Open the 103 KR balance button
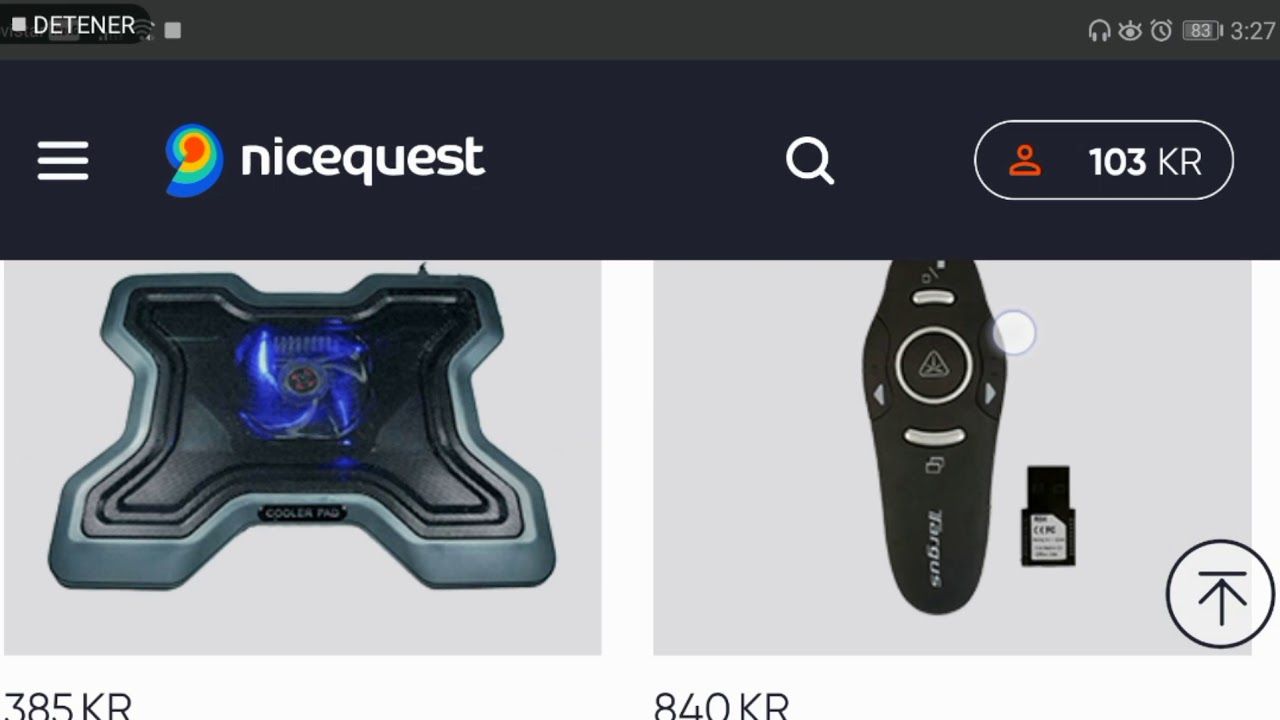1280x720 pixels. click(x=1104, y=160)
